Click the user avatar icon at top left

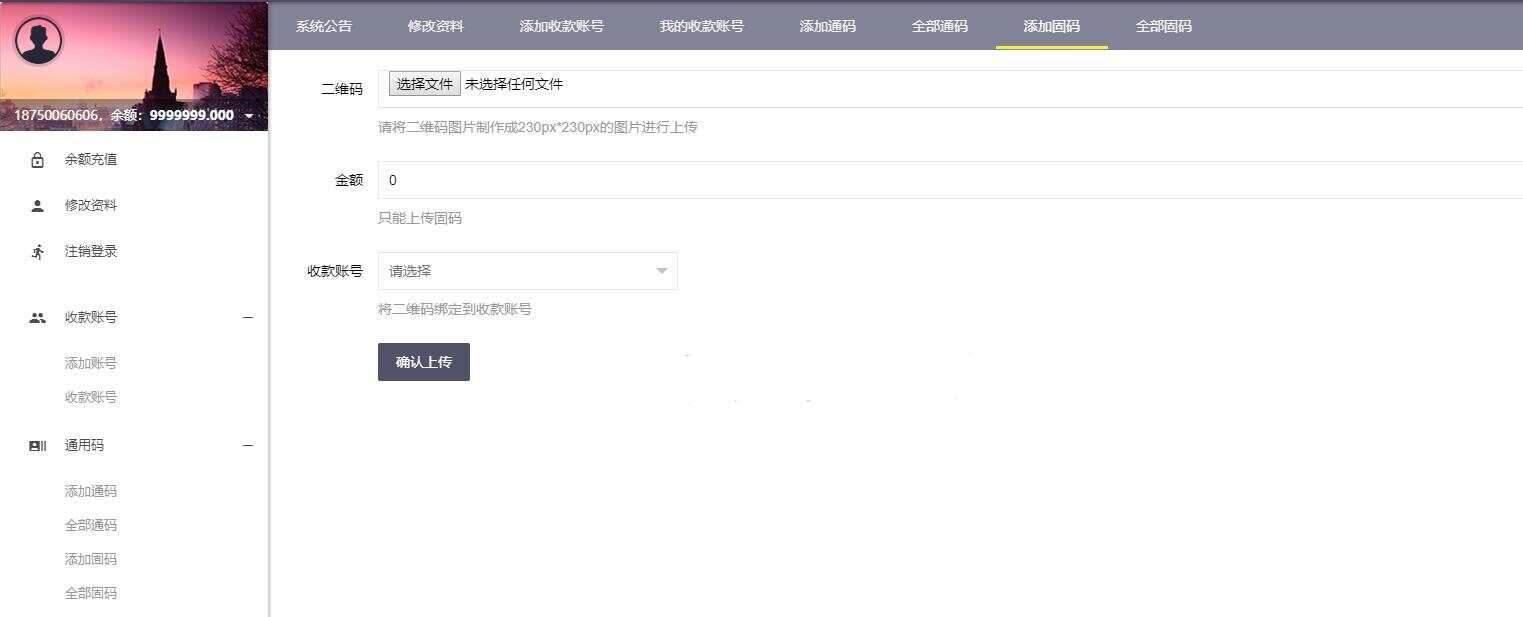pos(38,41)
